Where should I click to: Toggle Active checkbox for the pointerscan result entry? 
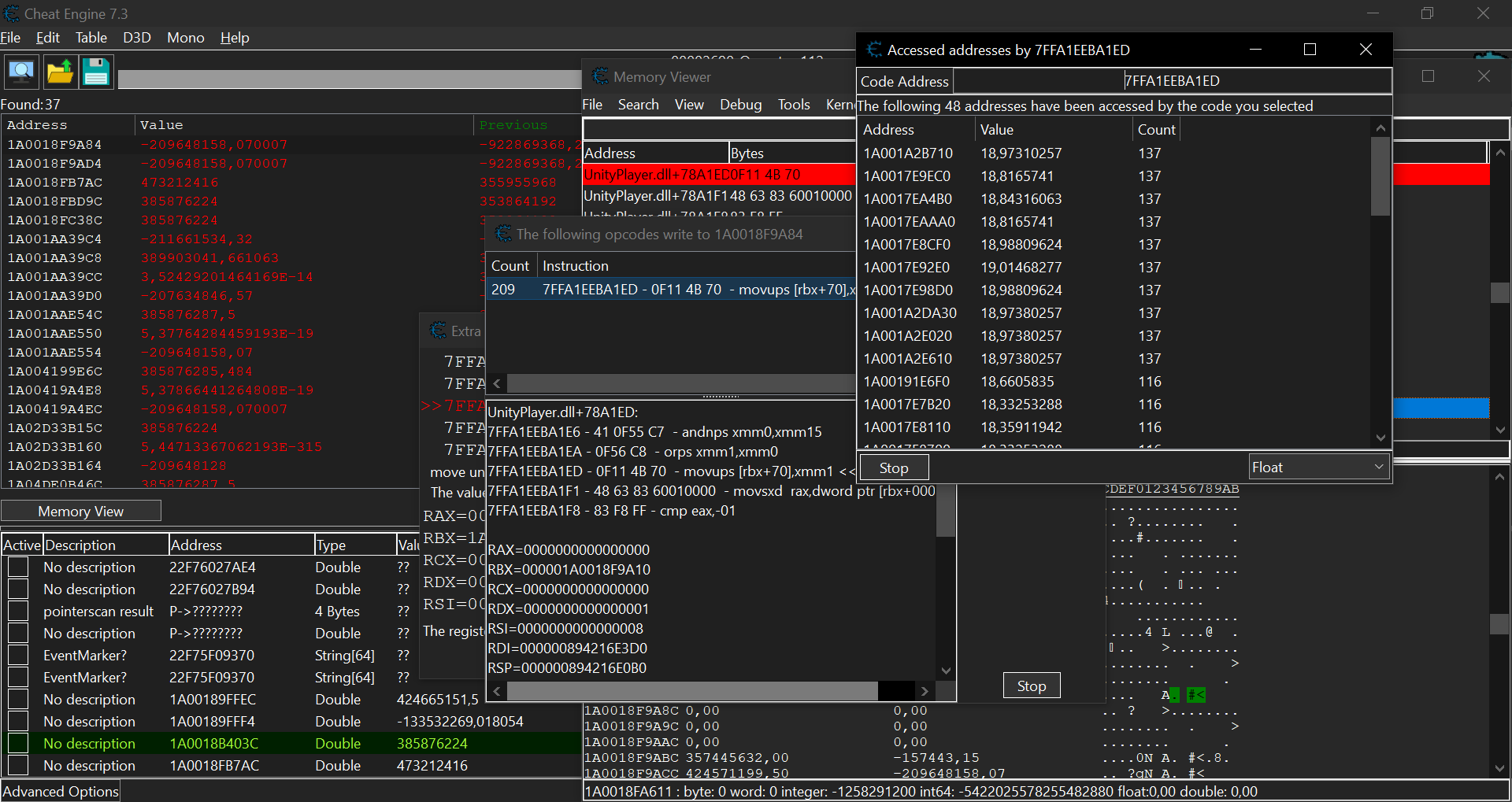(18, 612)
